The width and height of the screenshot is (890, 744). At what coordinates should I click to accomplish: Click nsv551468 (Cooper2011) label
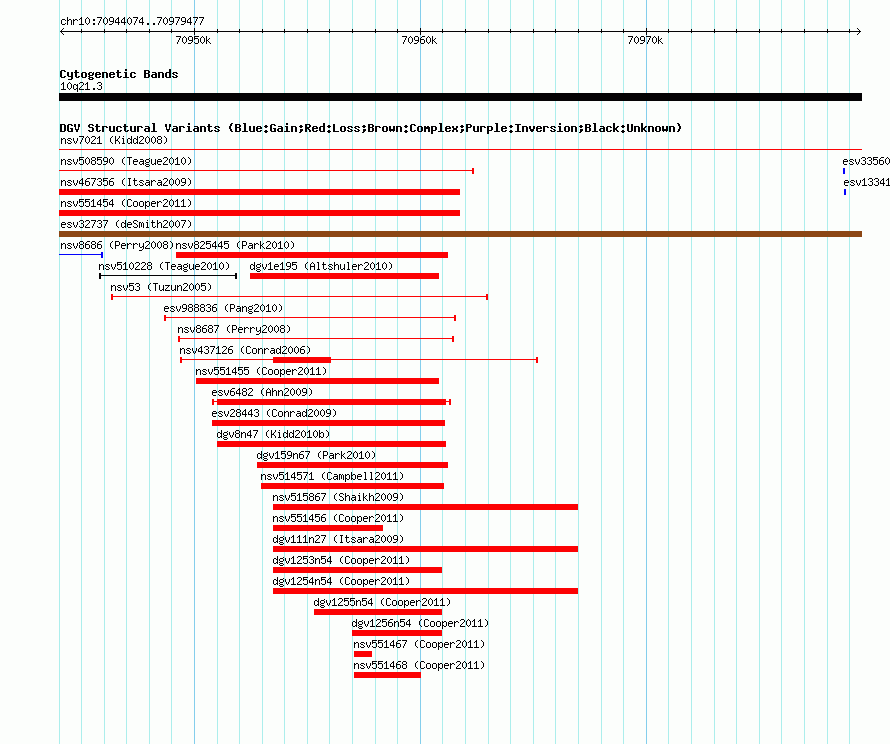point(419,665)
